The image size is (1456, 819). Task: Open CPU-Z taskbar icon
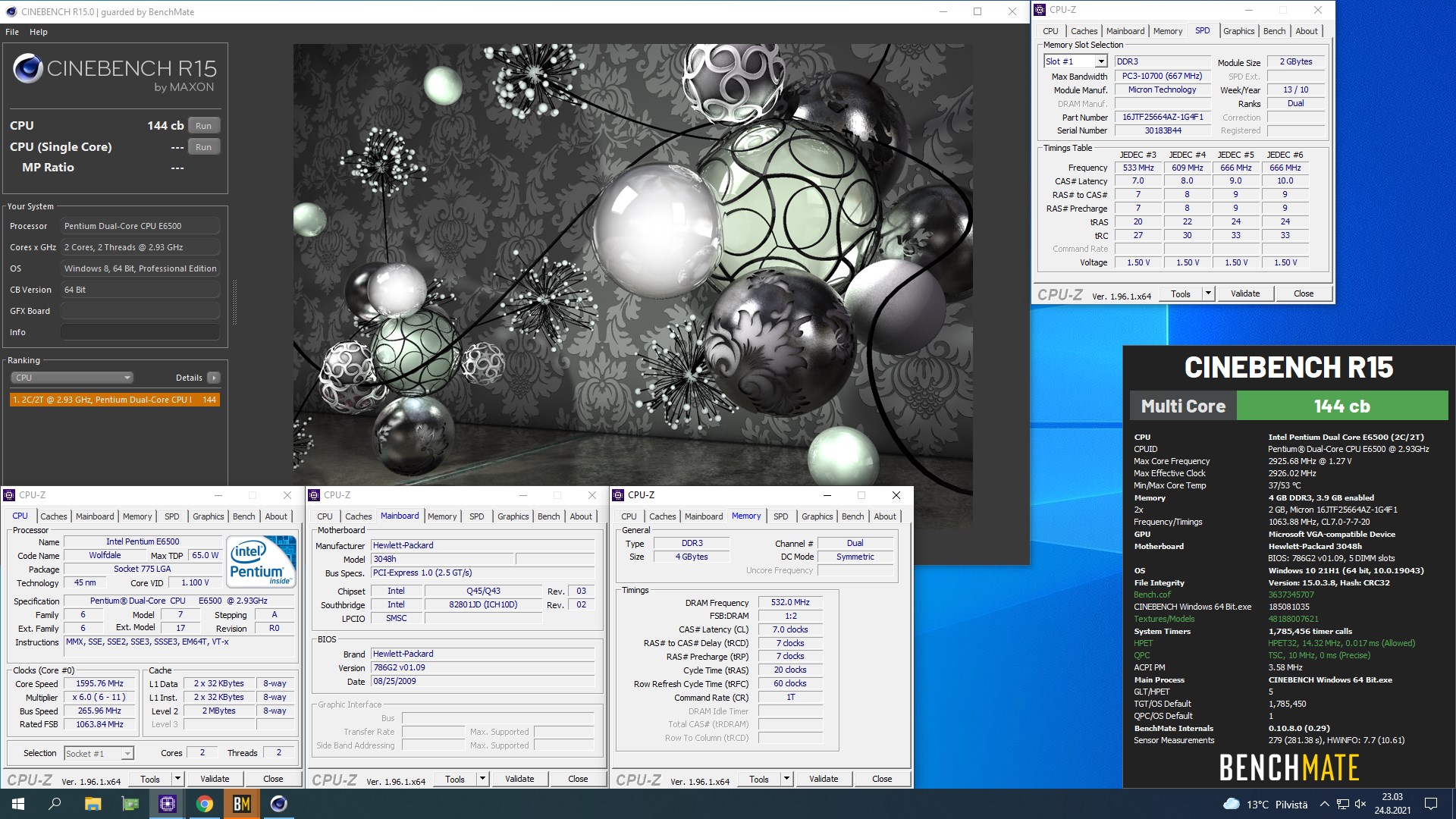167,804
